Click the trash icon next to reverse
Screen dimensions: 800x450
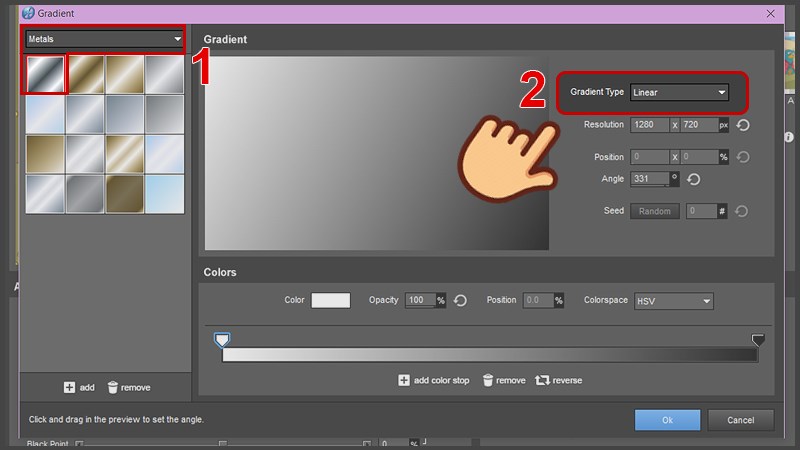[x=488, y=380]
